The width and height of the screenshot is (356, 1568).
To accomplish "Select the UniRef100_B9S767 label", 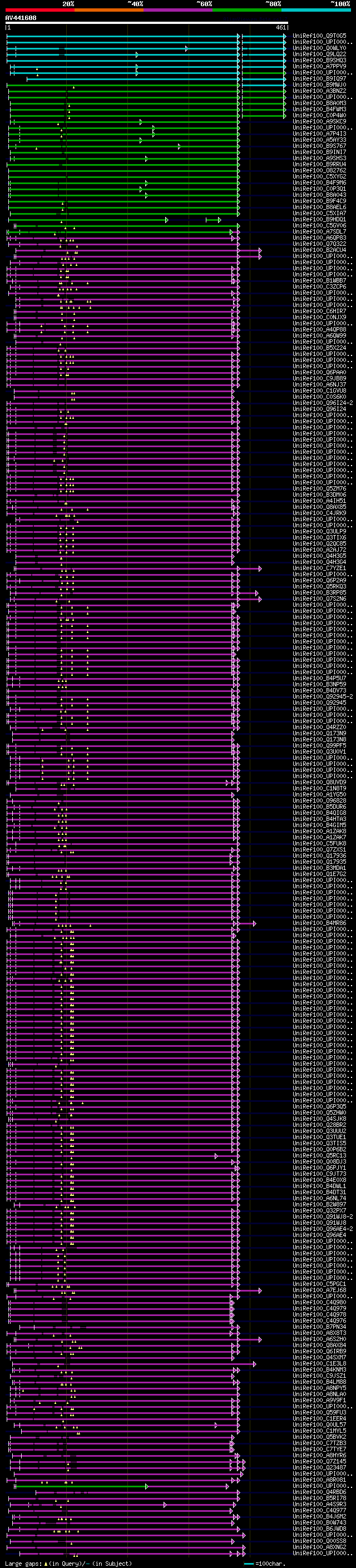I will [x=319, y=146].
